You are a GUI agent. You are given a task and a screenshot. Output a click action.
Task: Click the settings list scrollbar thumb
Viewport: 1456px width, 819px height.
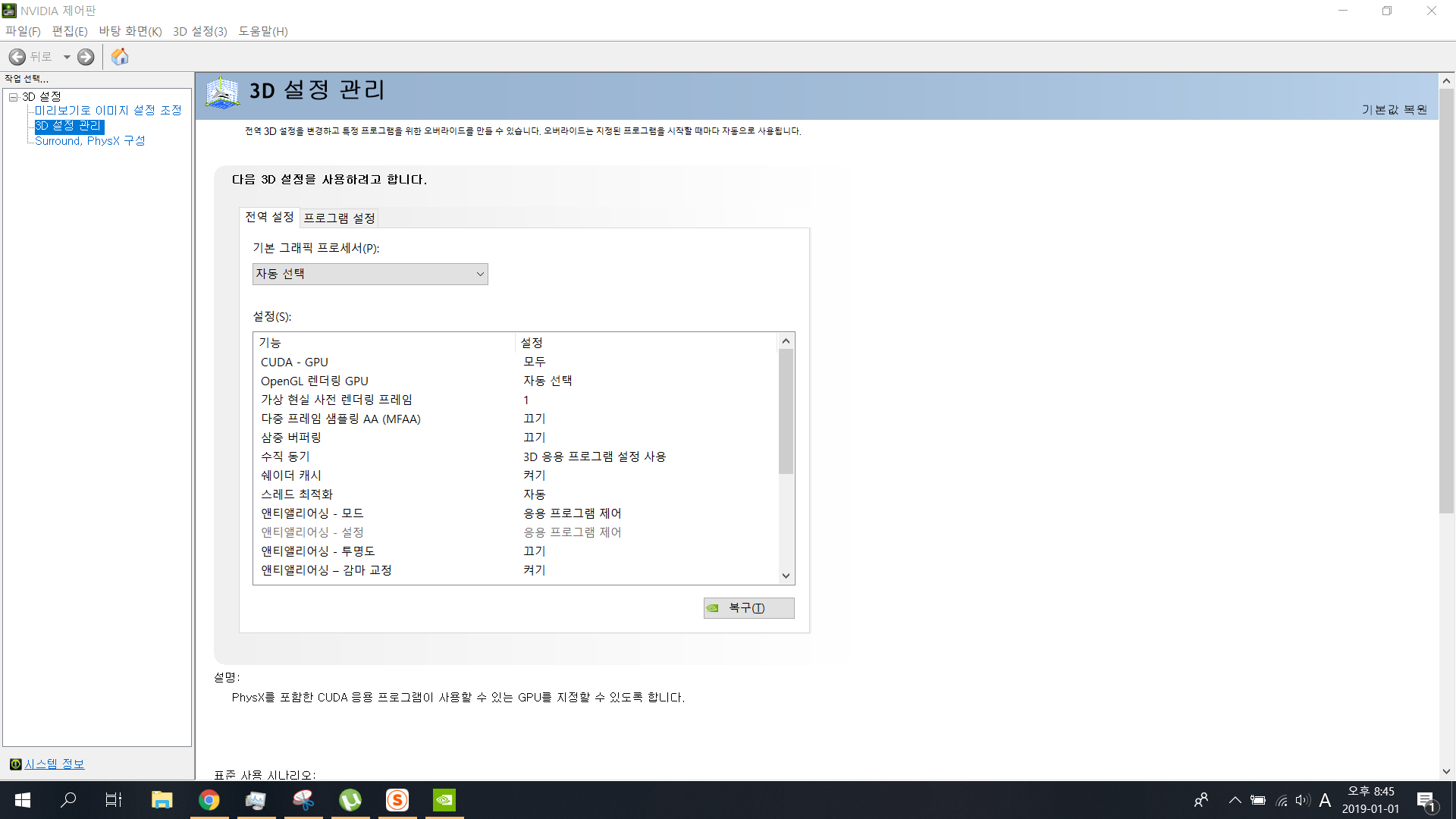[786, 412]
